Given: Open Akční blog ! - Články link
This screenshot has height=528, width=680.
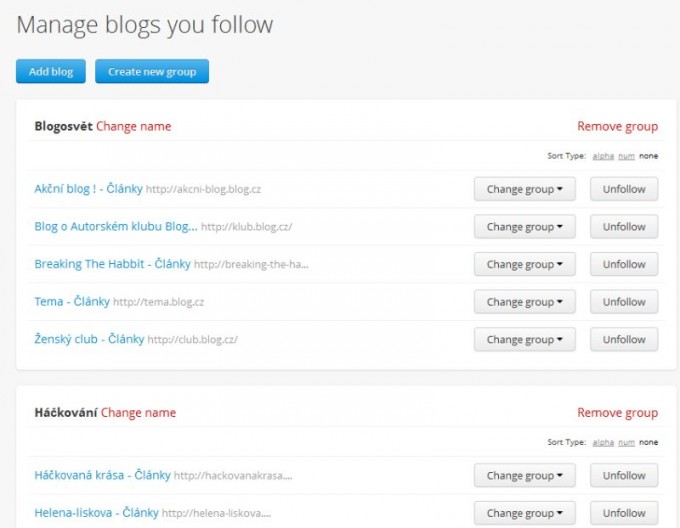Looking at the screenshot, I should [x=88, y=189].
